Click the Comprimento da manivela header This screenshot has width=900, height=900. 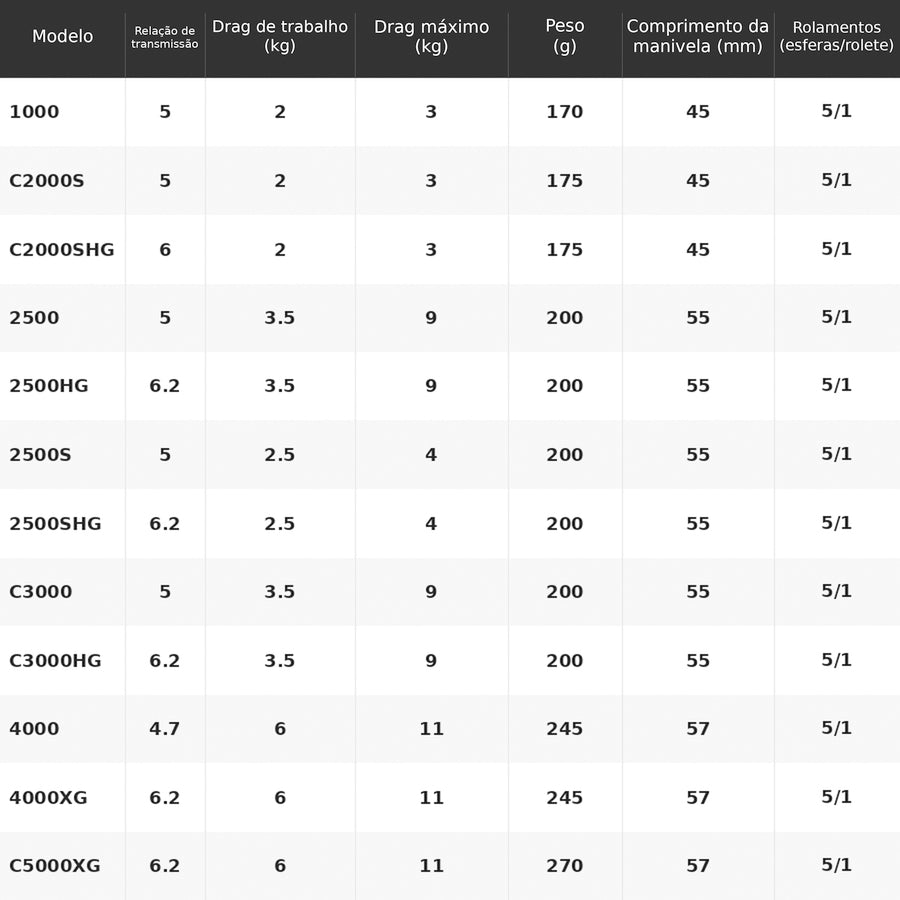[697, 36]
